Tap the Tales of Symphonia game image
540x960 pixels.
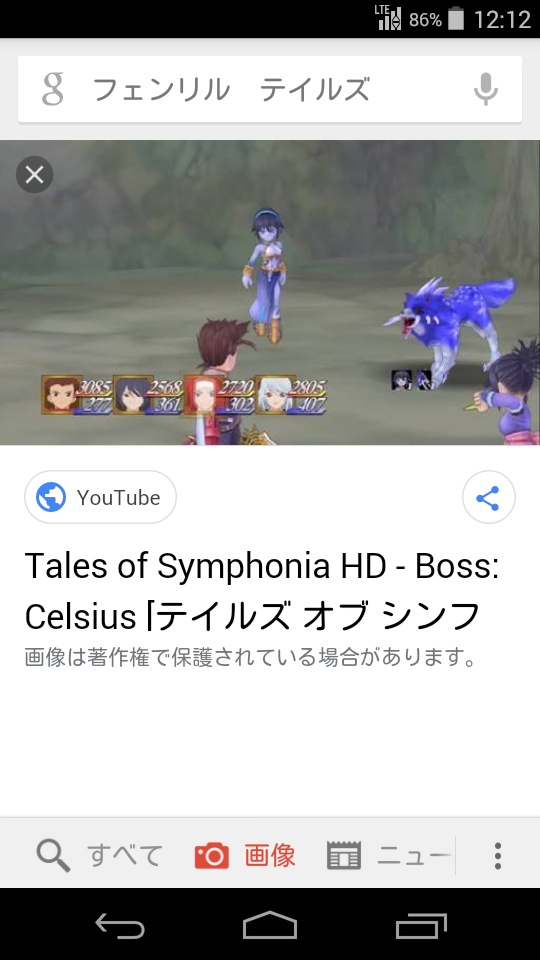coord(270,293)
